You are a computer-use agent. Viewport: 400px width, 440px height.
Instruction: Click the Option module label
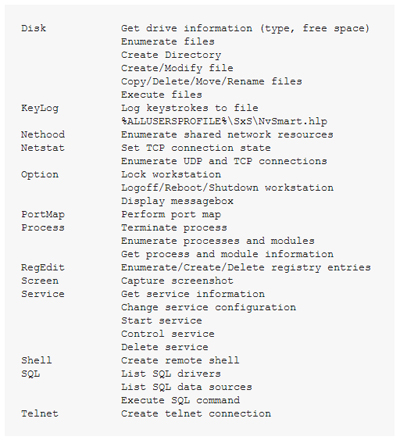click(40, 175)
